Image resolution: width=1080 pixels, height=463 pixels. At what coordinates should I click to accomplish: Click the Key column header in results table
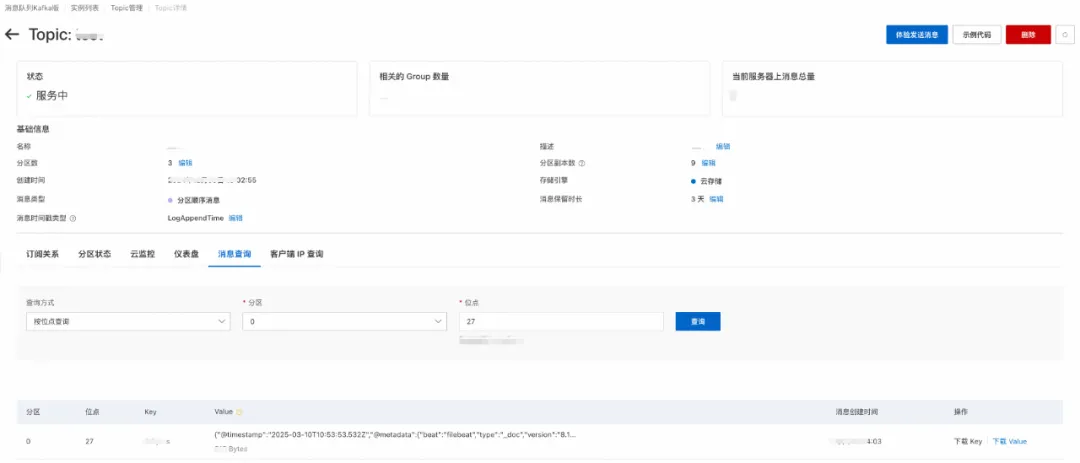click(150, 412)
